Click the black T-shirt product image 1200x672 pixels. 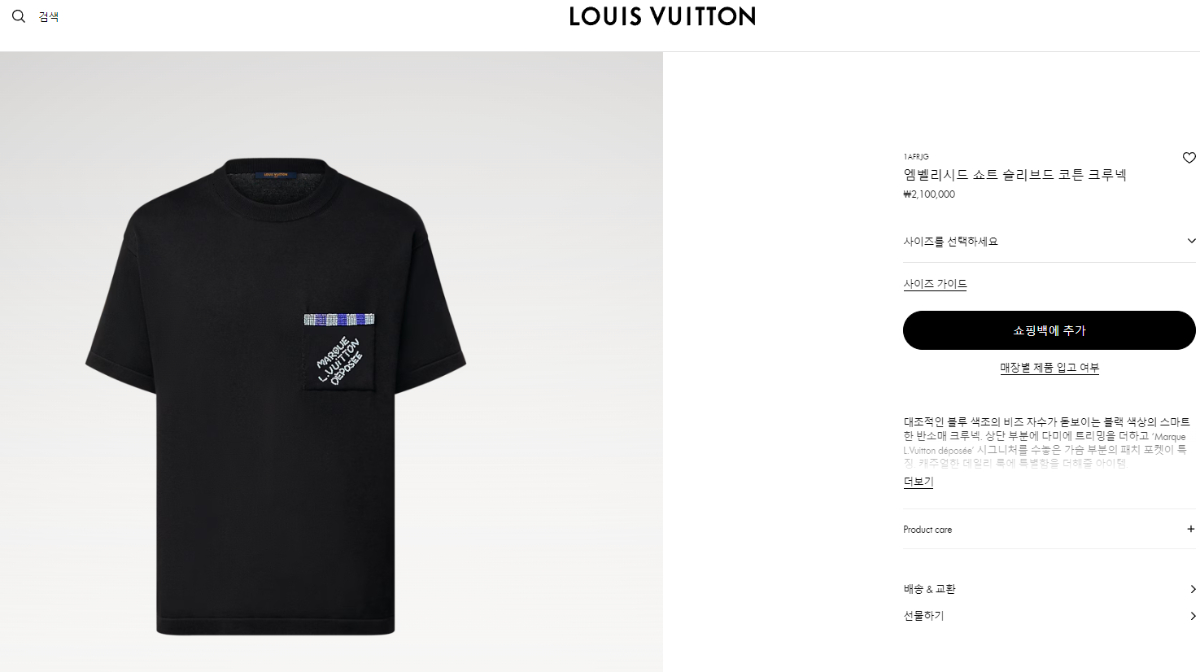[276, 395]
